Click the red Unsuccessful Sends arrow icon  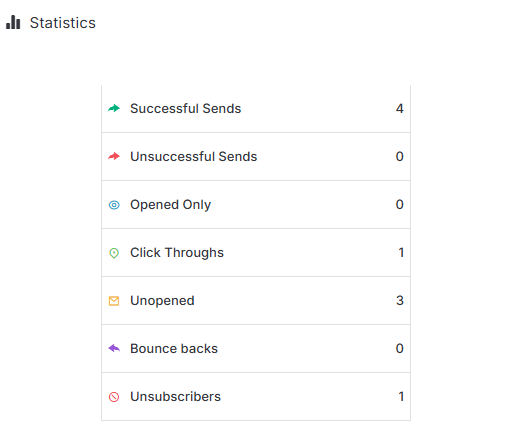click(x=114, y=156)
